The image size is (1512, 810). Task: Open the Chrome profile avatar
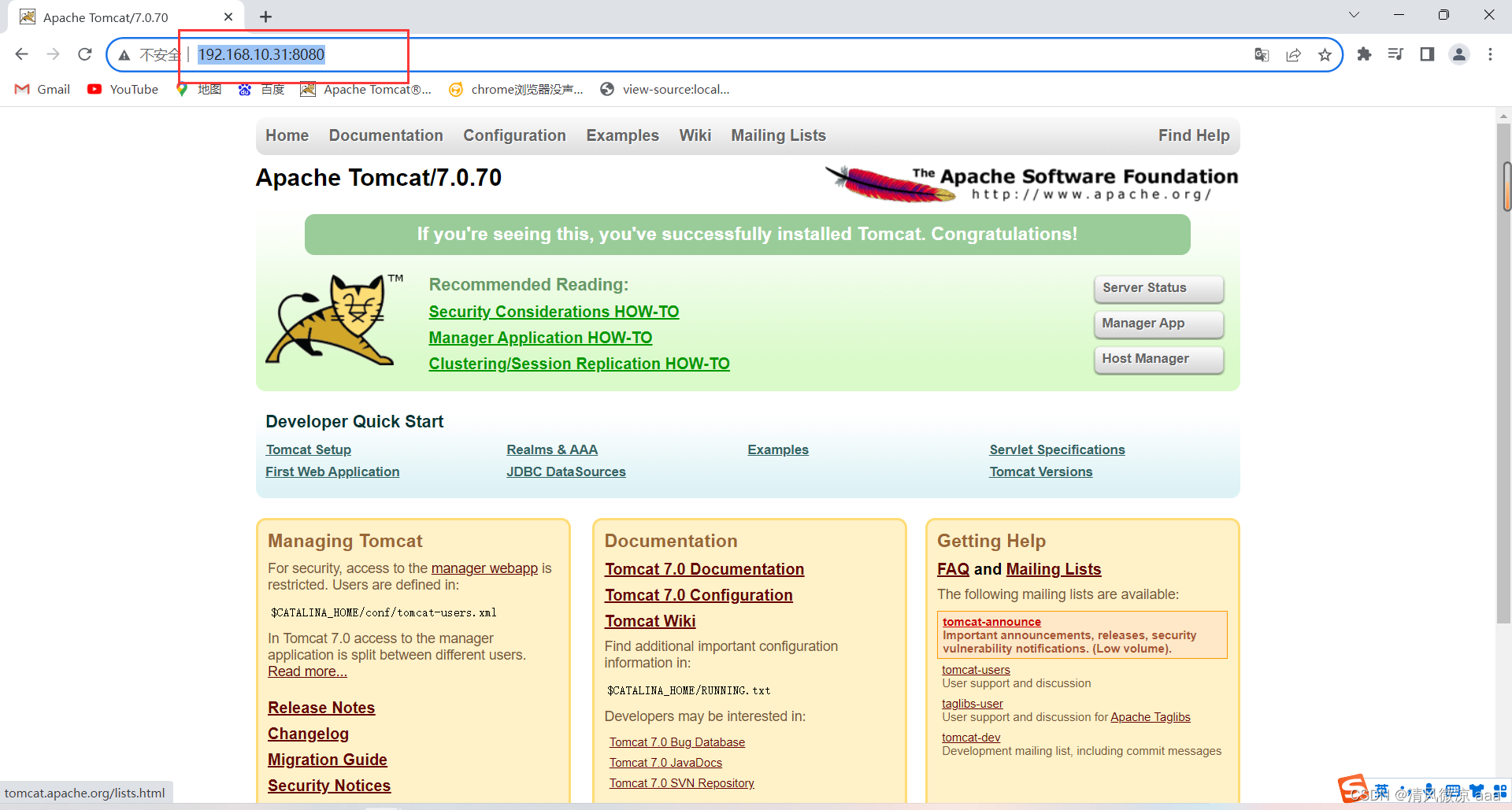coord(1459,54)
